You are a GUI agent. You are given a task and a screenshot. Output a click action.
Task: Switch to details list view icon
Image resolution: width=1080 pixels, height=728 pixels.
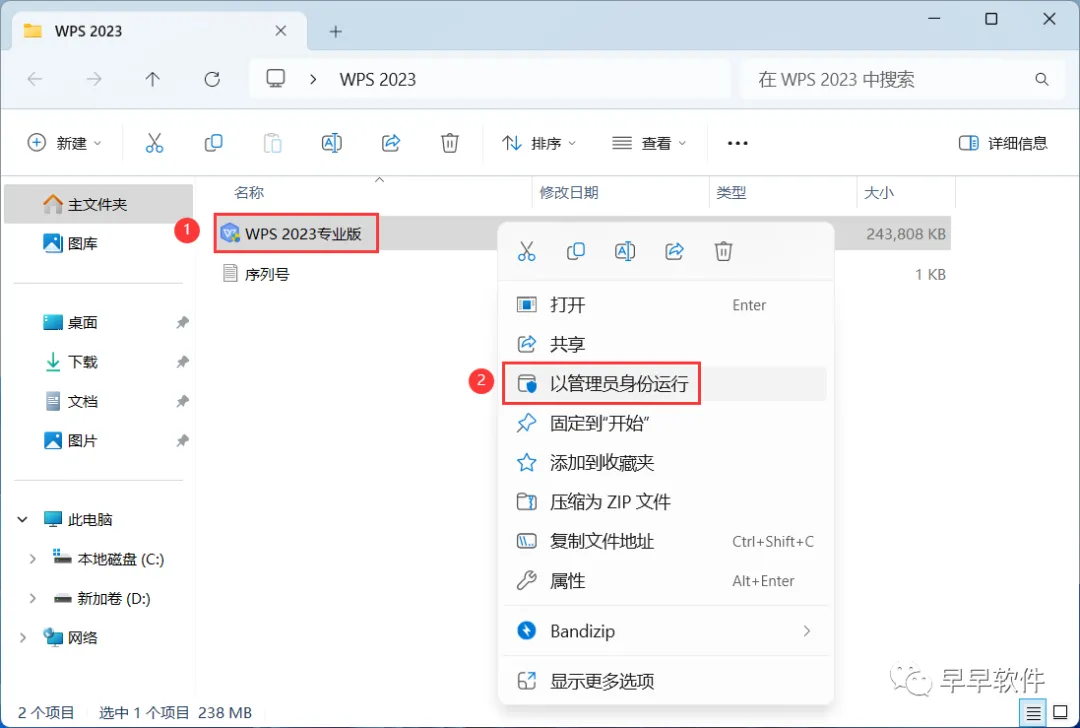point(1033,713)
